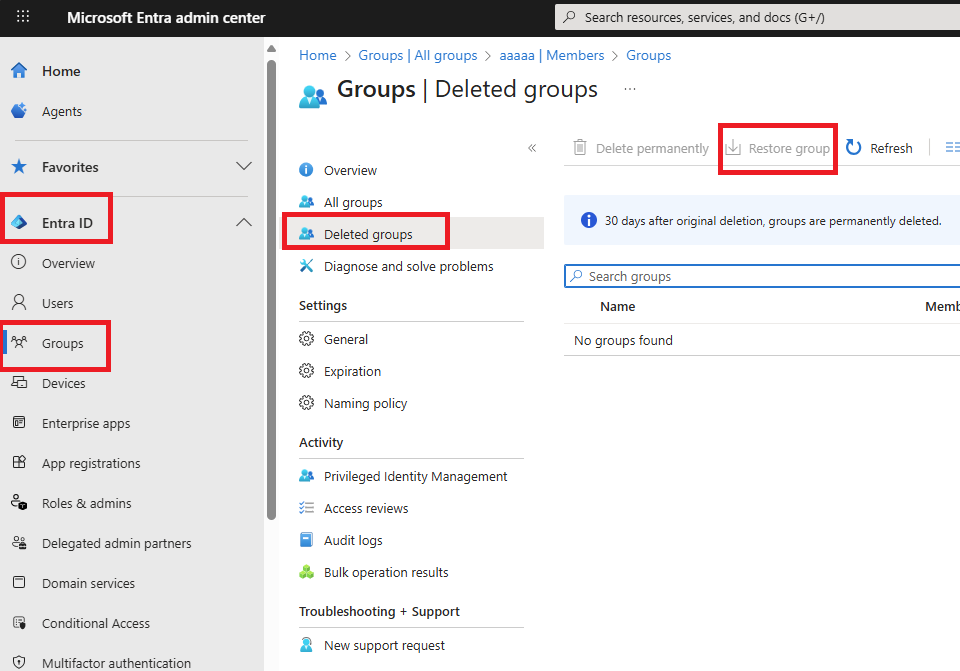Click the Groups people icon in sidebar
The height and width of the screenshot is (671, 960).
[x=19, y=342]
